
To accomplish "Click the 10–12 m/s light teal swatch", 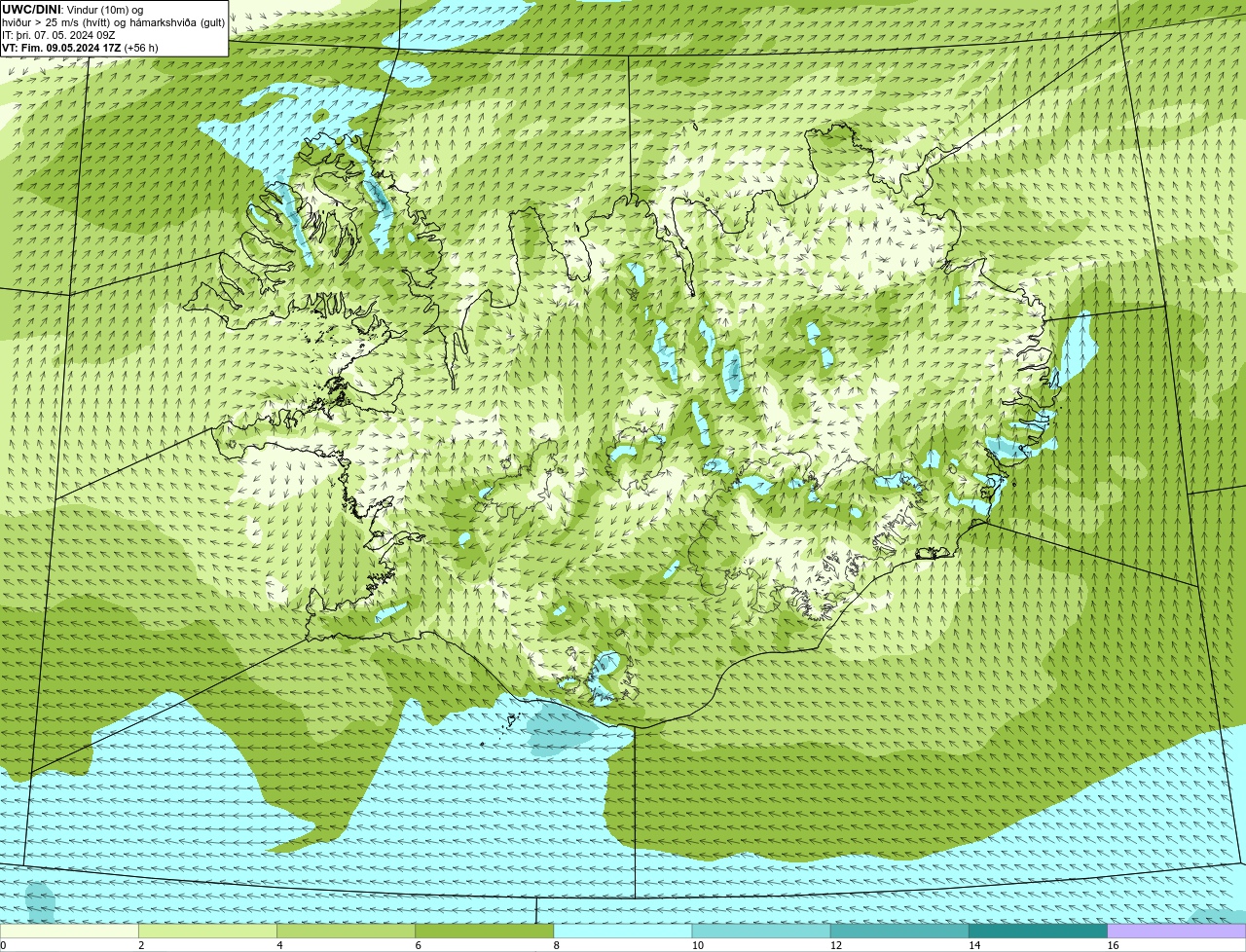I will tap(761, 932).
